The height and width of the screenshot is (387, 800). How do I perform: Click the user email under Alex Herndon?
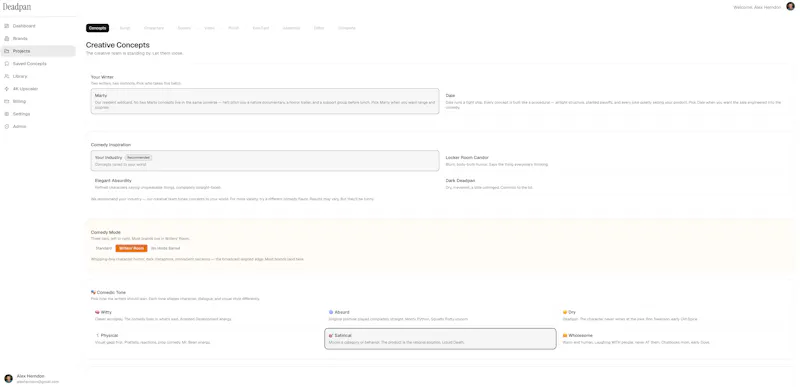tap(38, 381)
